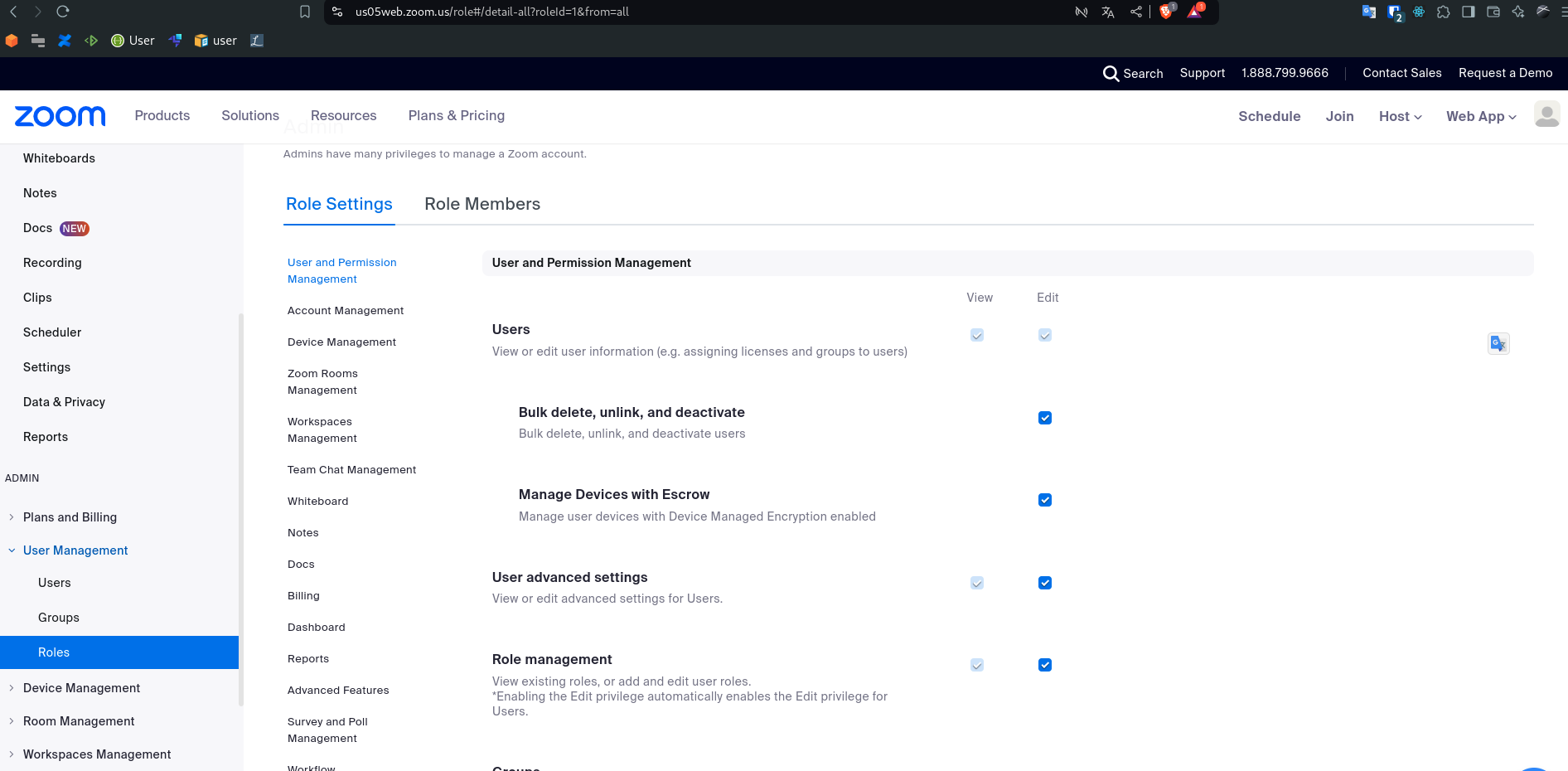The image size is (1568, 771).
Task: Click Contact Sales in the top bar
Action: click(1401, 73)
